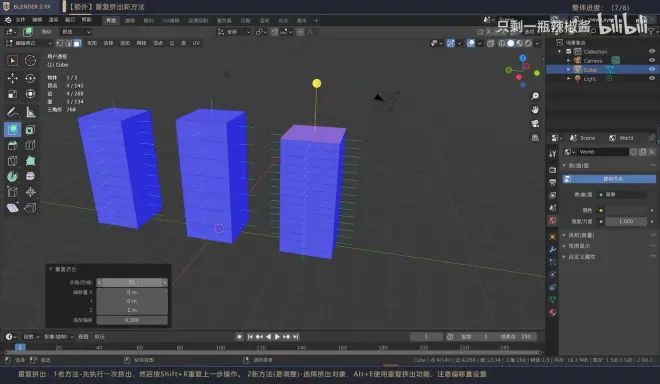Hide the Camera object with eye icon

(x=652, y=61)
